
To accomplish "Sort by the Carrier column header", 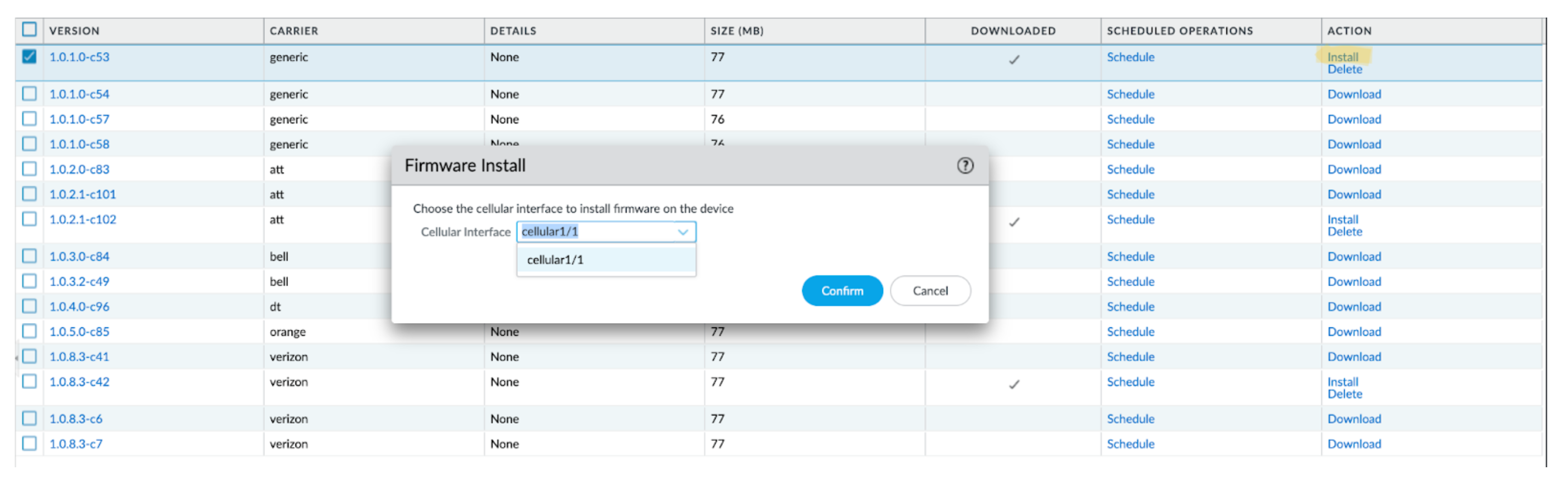I will pyautogui.click(x=294, y=31).
